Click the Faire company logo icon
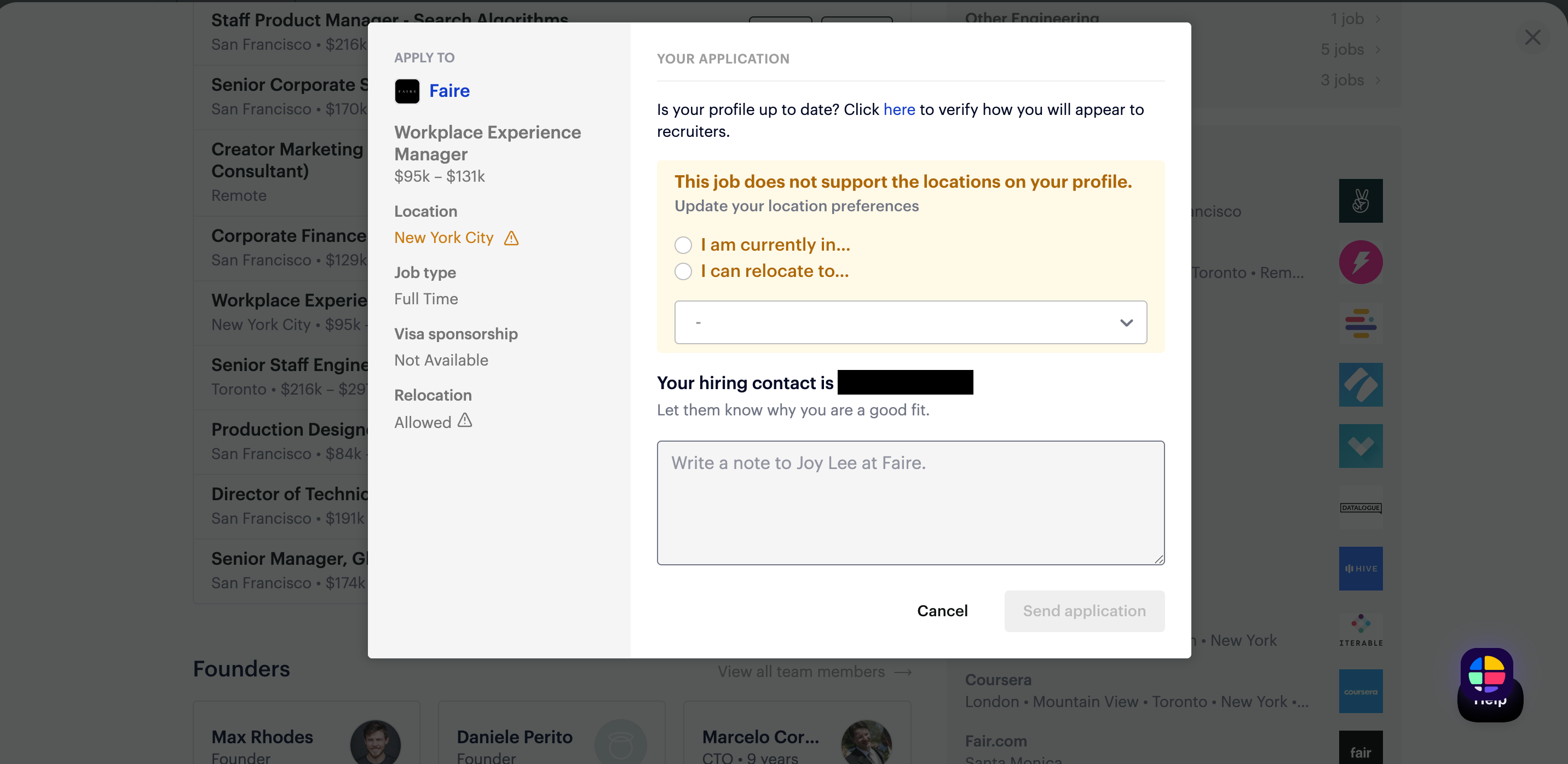Image resolution: width=1568 pixels, height=764 pixels. (x=407, y=91)
